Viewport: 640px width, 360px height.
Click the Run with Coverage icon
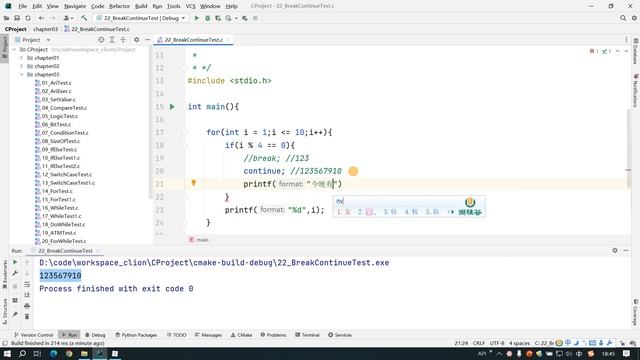218,18
